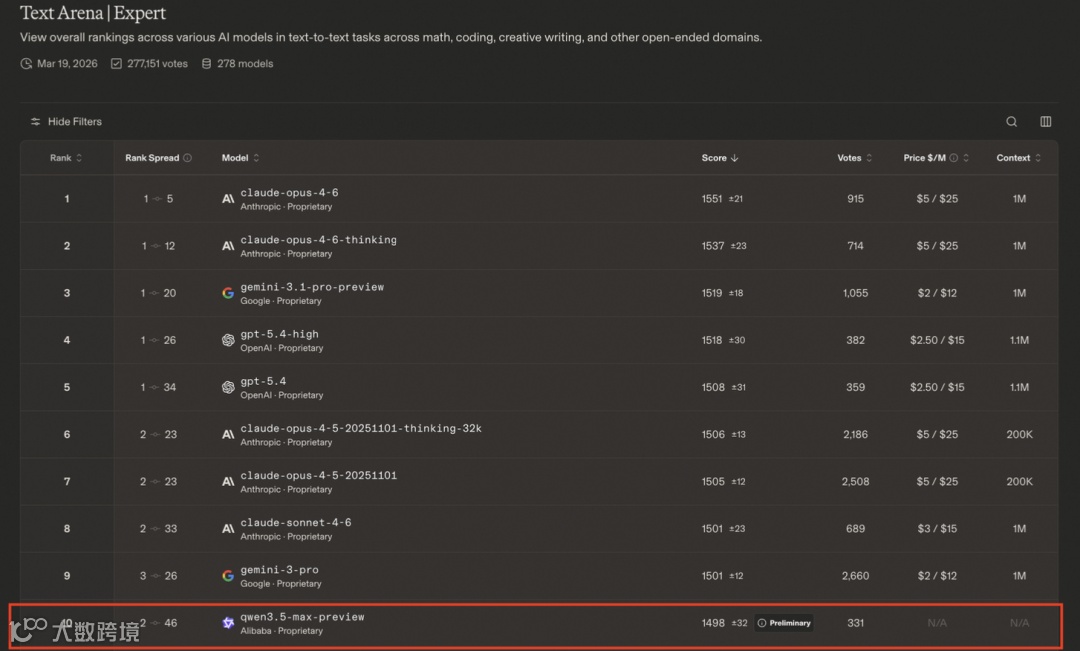Click the search magnifier icon
Screen dimensions: 1080x651
pyautogui.click(x=1011, y=121)
